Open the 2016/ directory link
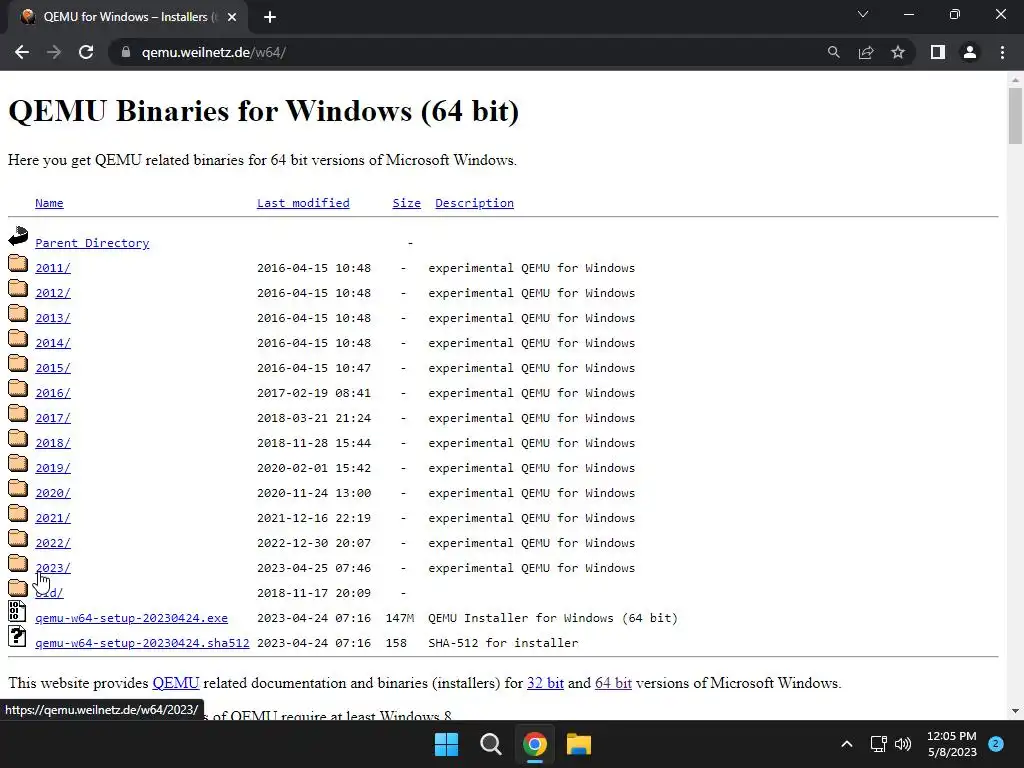 (x=53, y=393)
